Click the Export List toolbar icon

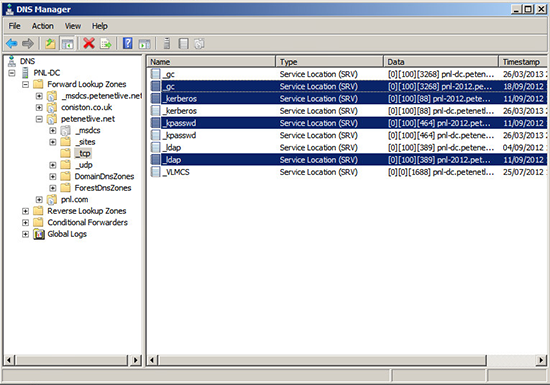106,43
